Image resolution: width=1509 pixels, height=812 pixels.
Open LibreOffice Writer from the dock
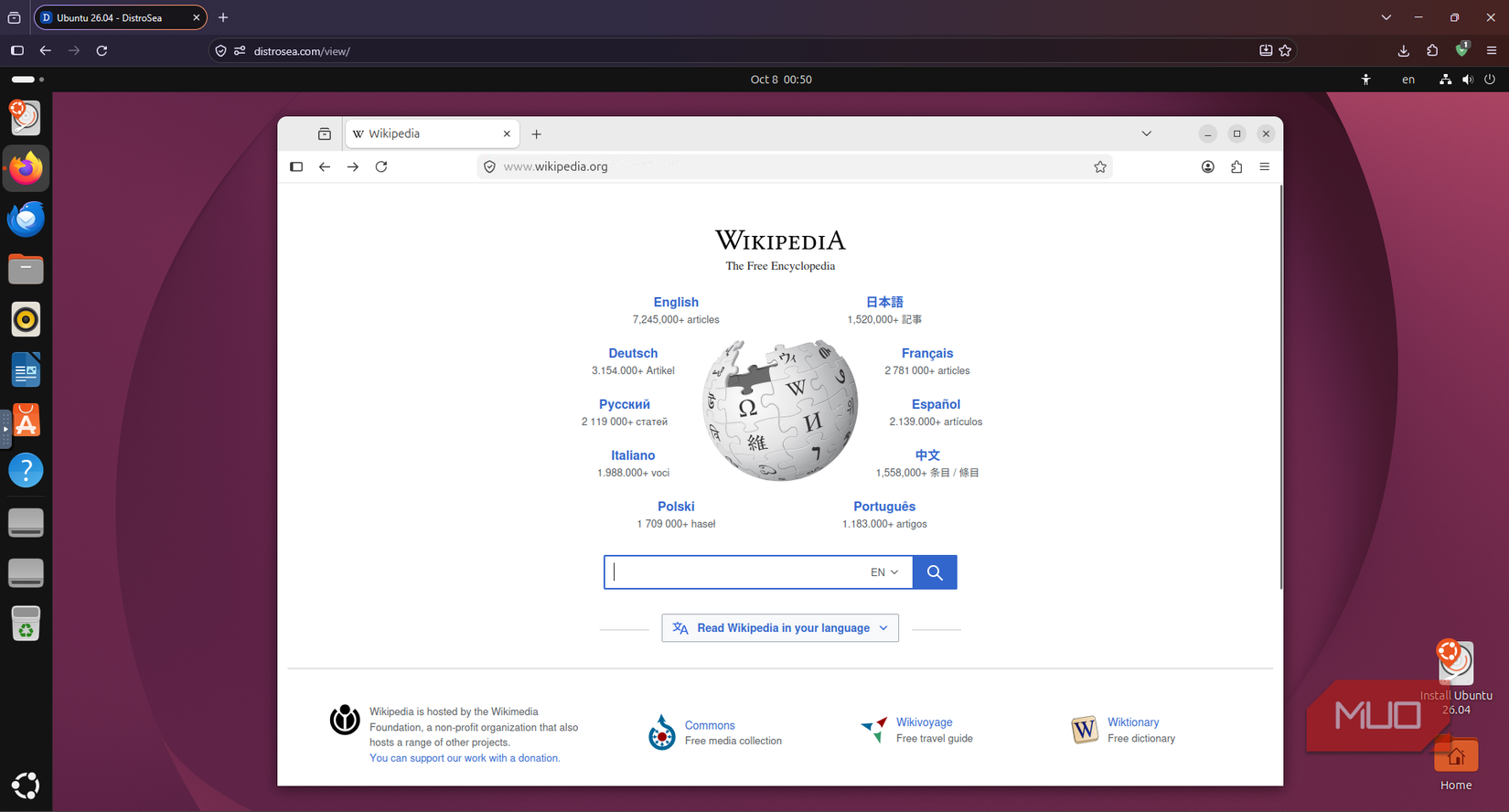(26, 370)
